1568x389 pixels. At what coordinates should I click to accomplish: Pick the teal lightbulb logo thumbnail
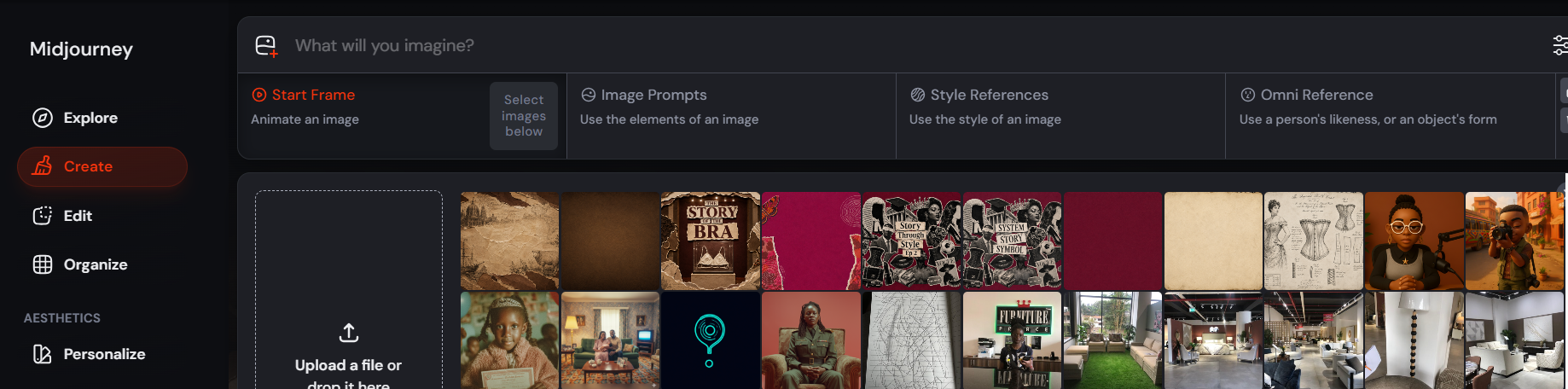[x=711, y=340]
